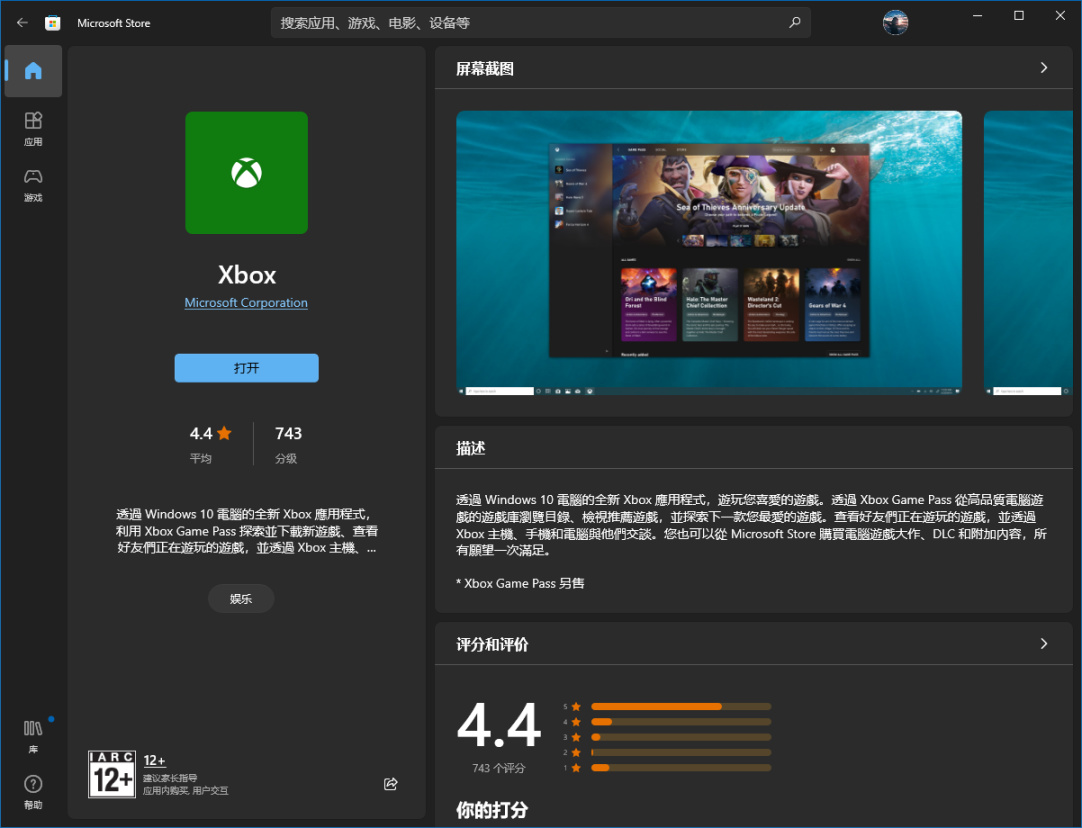Open the Microsoft Corporation publisher link

246,302
